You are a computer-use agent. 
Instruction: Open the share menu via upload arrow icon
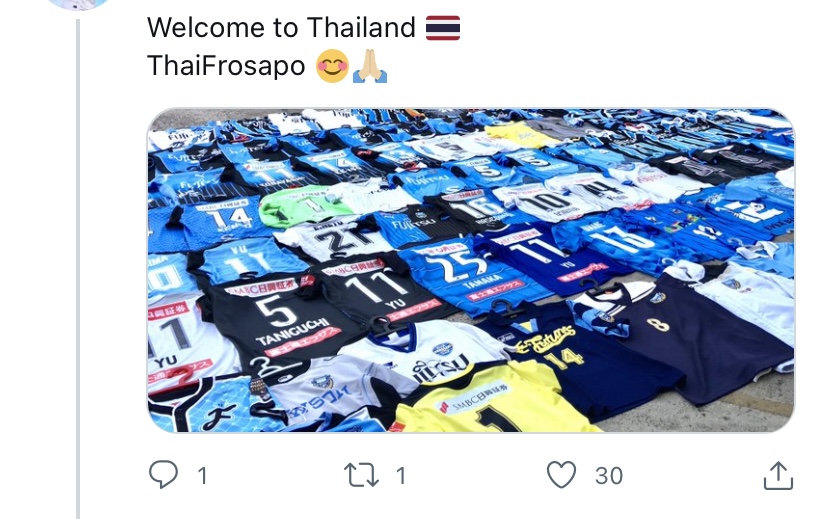point(778,475)
